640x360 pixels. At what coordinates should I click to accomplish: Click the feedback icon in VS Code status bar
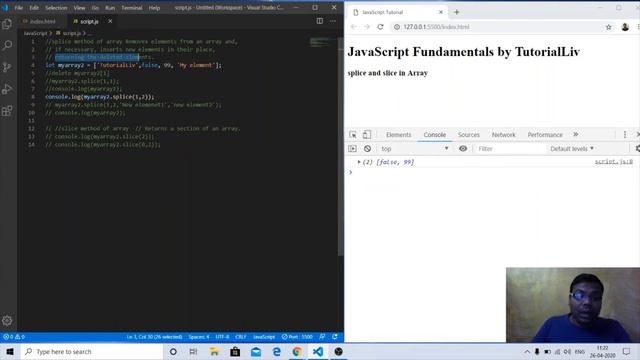[x=322, y=337]
